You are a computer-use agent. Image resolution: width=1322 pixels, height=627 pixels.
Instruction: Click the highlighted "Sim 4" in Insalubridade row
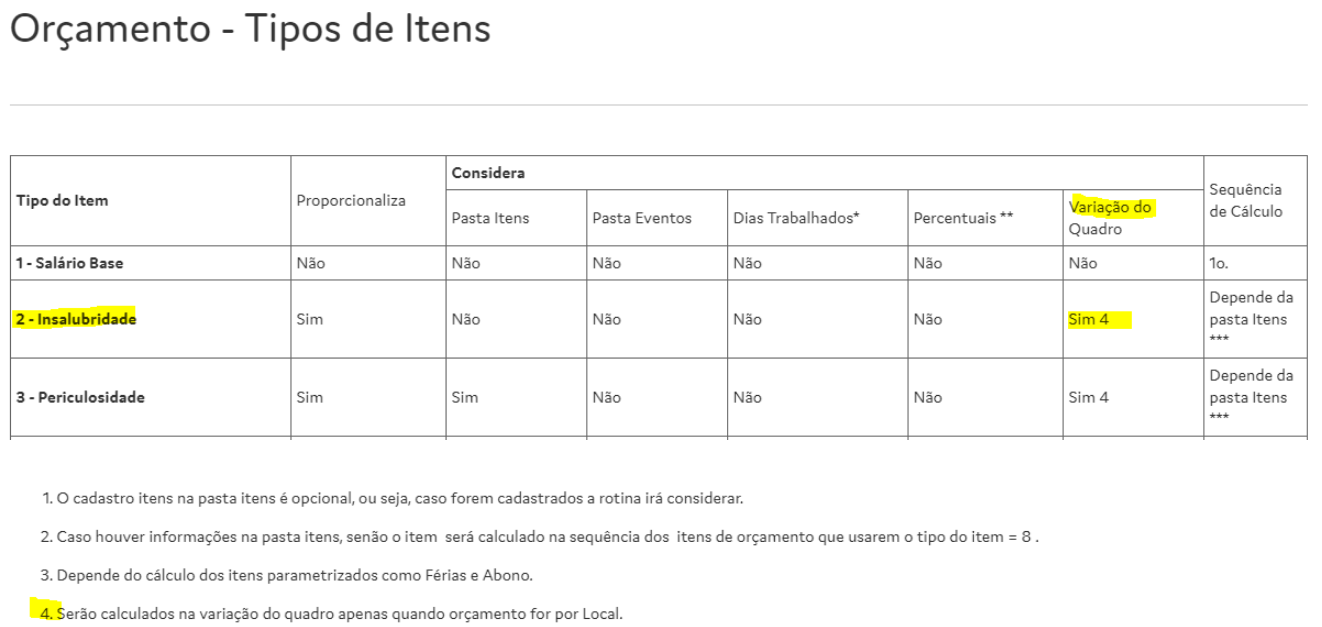1089,320
